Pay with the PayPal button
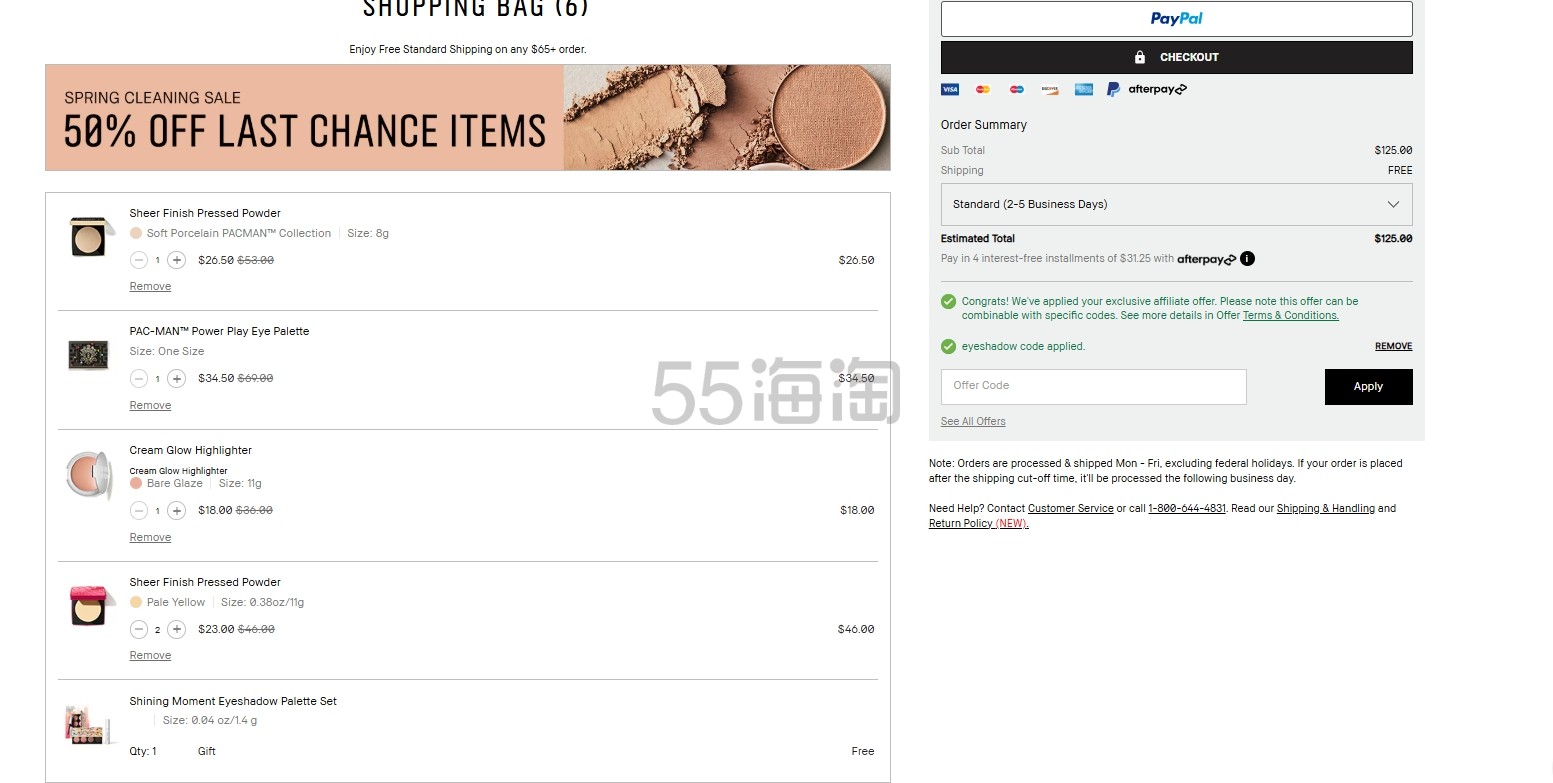Image resolution: width=1553 pixels, height=783 pixels. point(1176,18)
